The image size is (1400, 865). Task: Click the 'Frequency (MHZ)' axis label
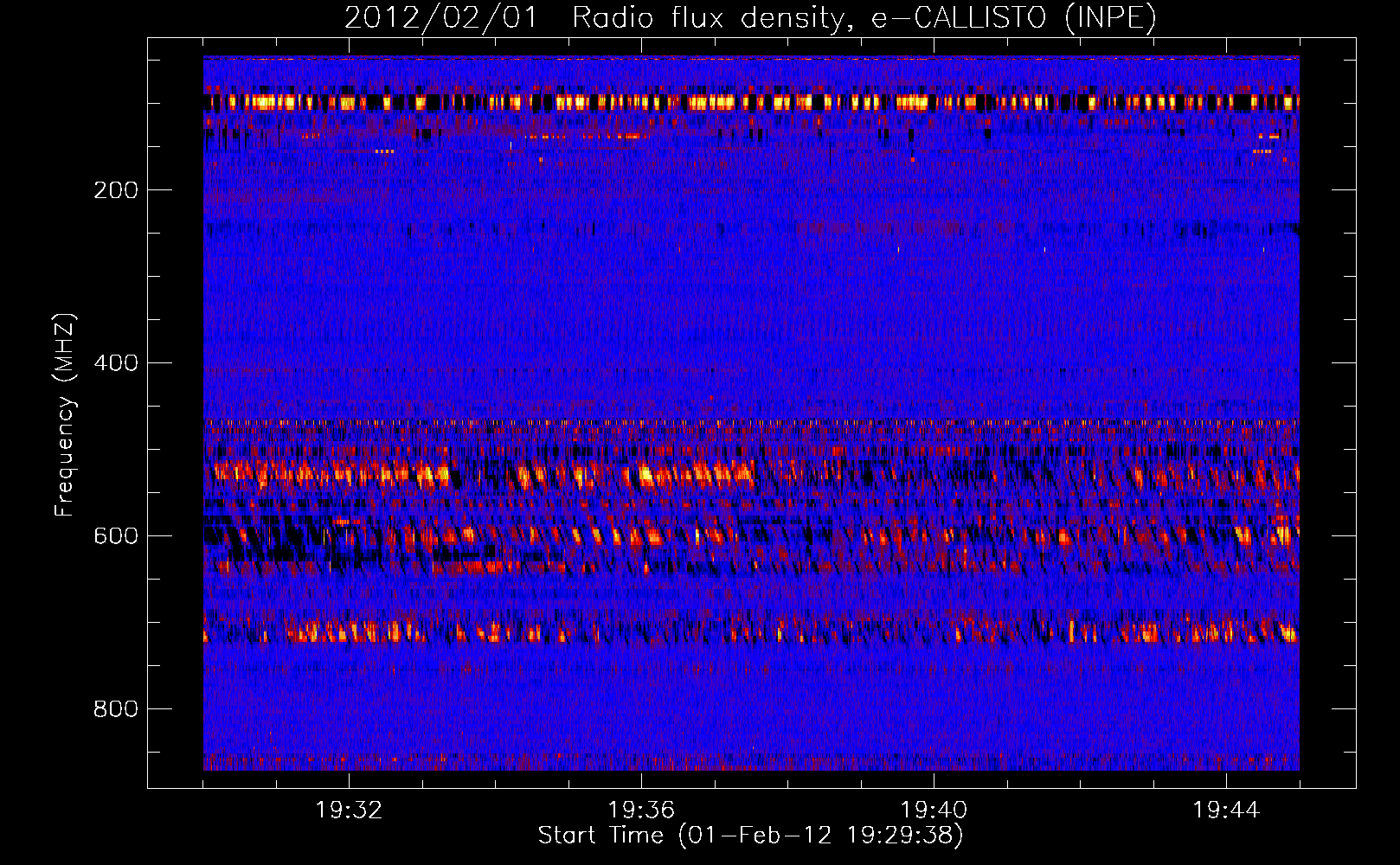tap(64, 414)
